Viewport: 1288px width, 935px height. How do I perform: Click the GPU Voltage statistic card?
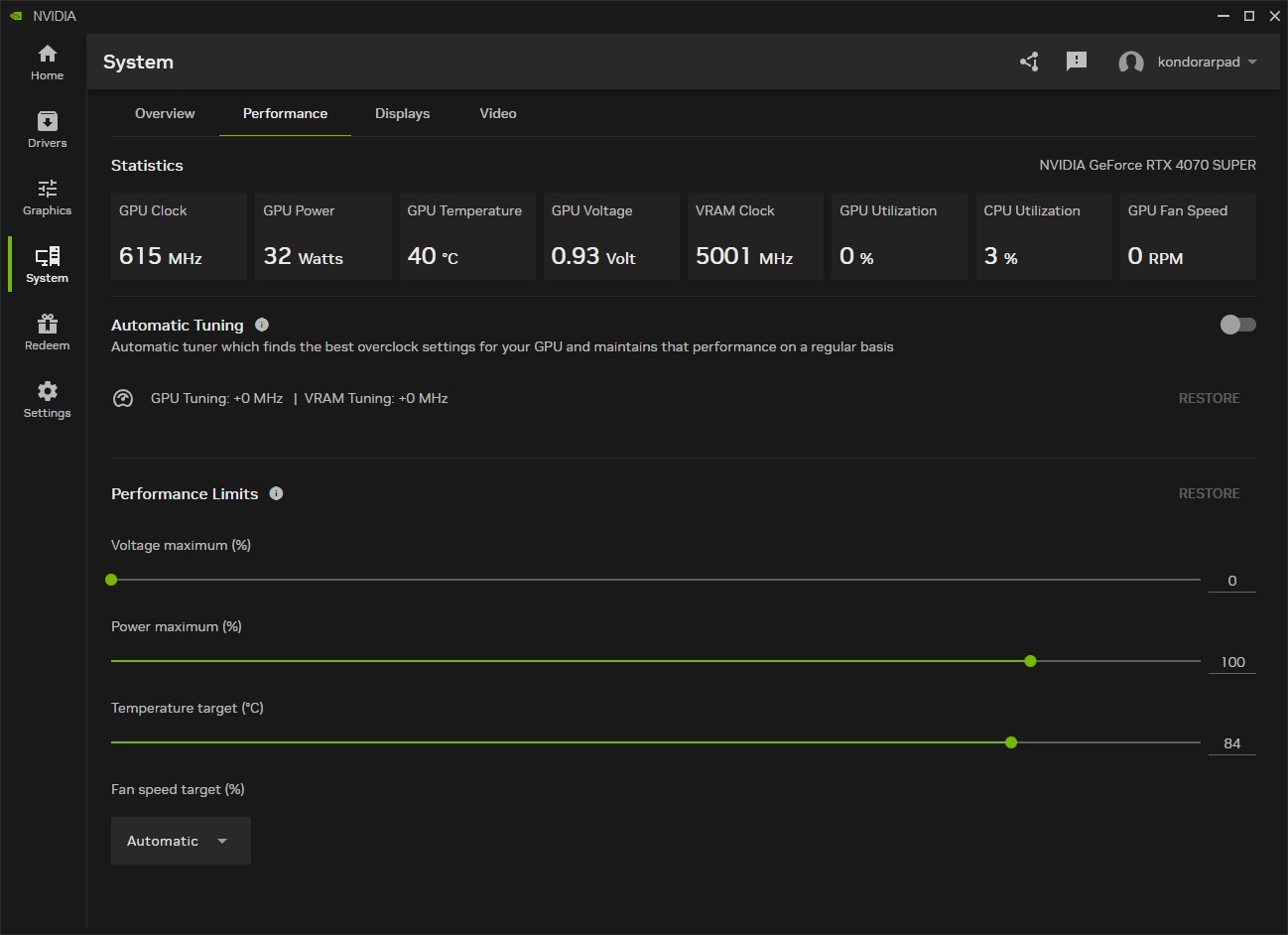611,236
